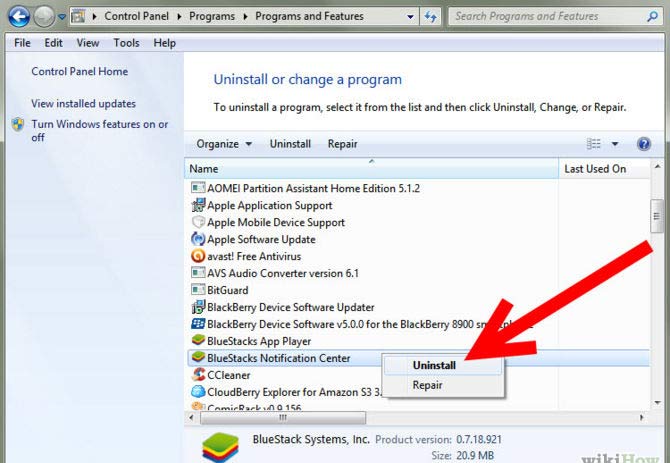Open the Tools menu
This screenshot has width=670, height=463.
click(x=126, y=43)
